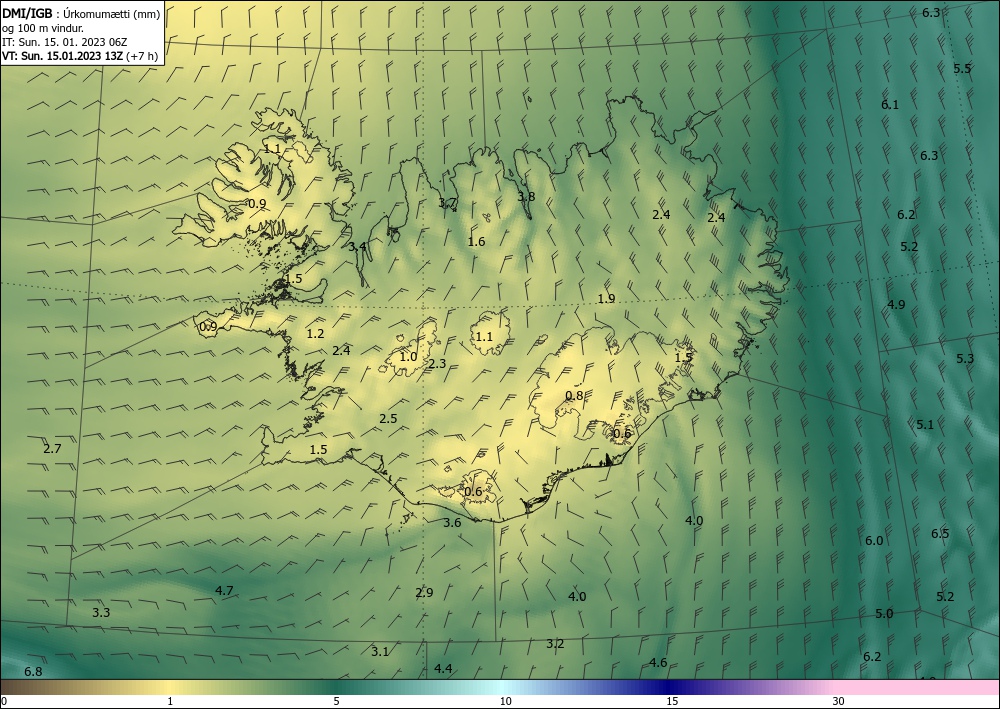Click the map value '5.3'
Viewport: 1000px width, 709px height.
pyautogui.click(x=965, y=359)
